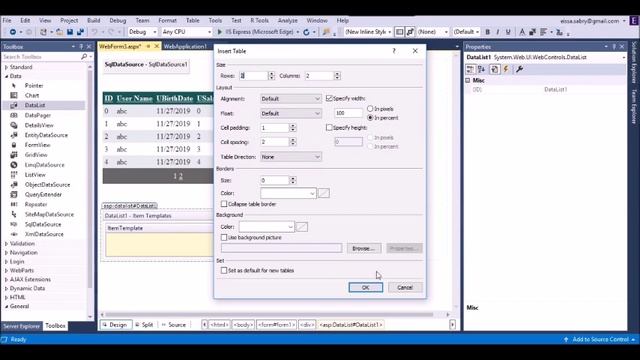640x360 pixels.
Task: Select the width In percent radio button
Action: pos(370,118)
